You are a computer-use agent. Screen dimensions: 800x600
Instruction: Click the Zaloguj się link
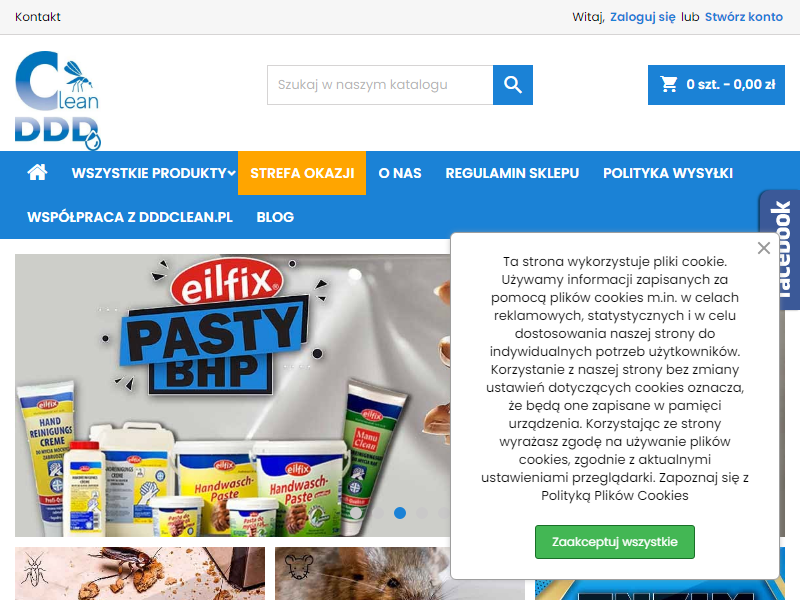pos(643,17)
